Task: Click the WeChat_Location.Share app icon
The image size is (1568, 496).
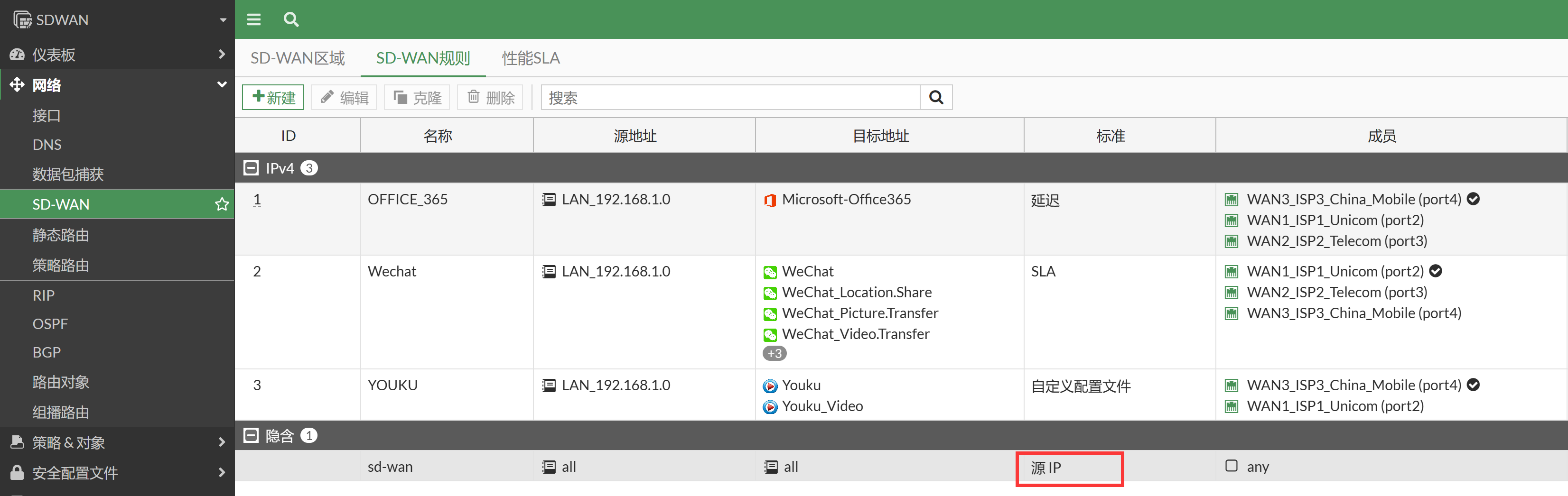Action: point(770,293)
